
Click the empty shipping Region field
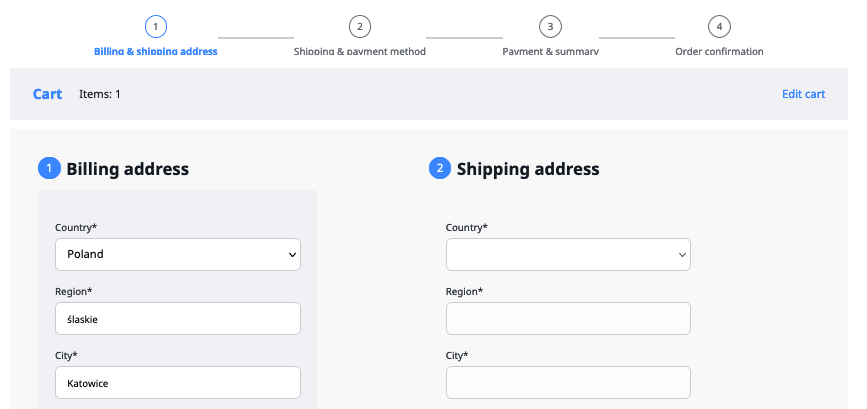click(568, 319)
